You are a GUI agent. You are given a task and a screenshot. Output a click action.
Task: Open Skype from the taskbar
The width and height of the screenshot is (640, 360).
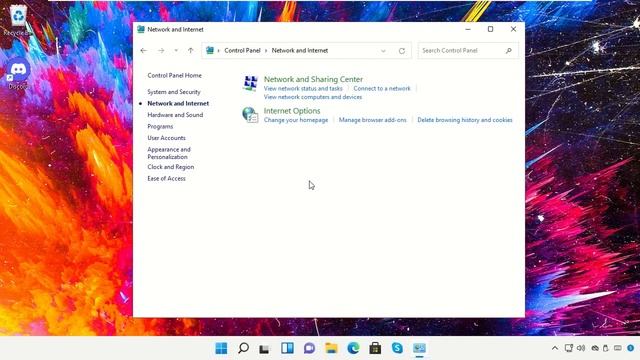[x=397, y=348]
